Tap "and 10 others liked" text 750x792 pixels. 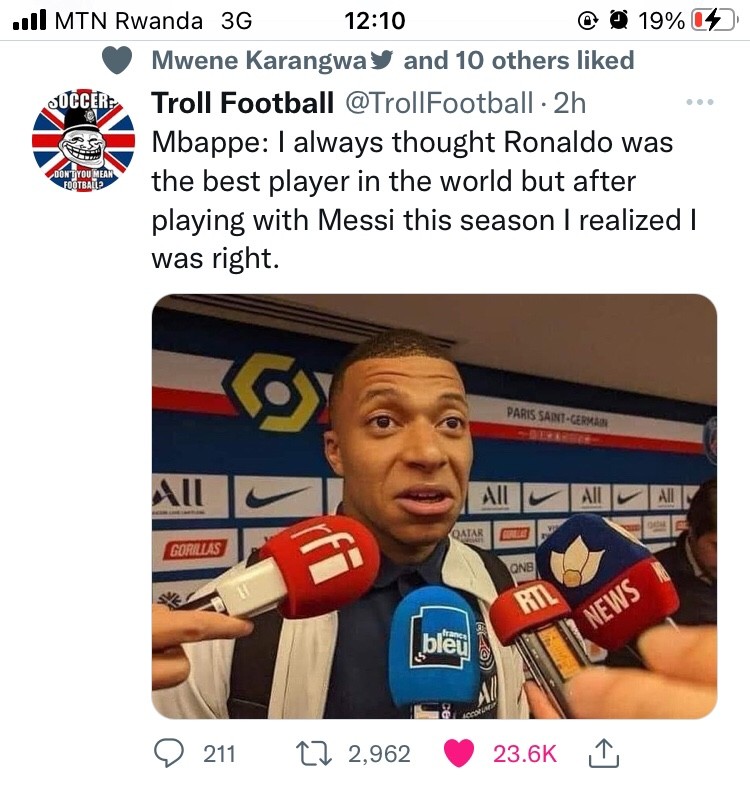pyautogui.click(x=519, y=60)
